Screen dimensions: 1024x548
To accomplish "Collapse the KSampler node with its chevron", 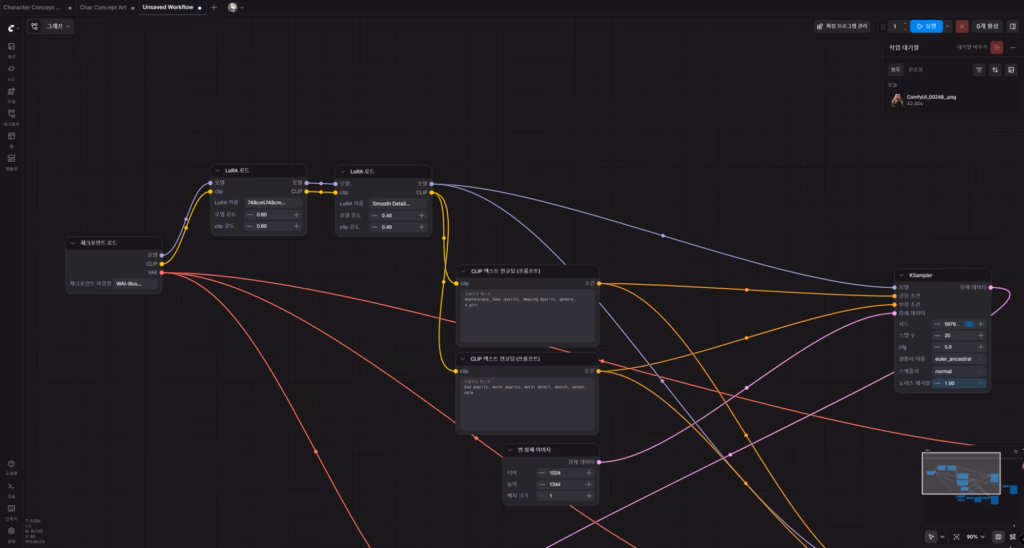I will coord(903,273).
